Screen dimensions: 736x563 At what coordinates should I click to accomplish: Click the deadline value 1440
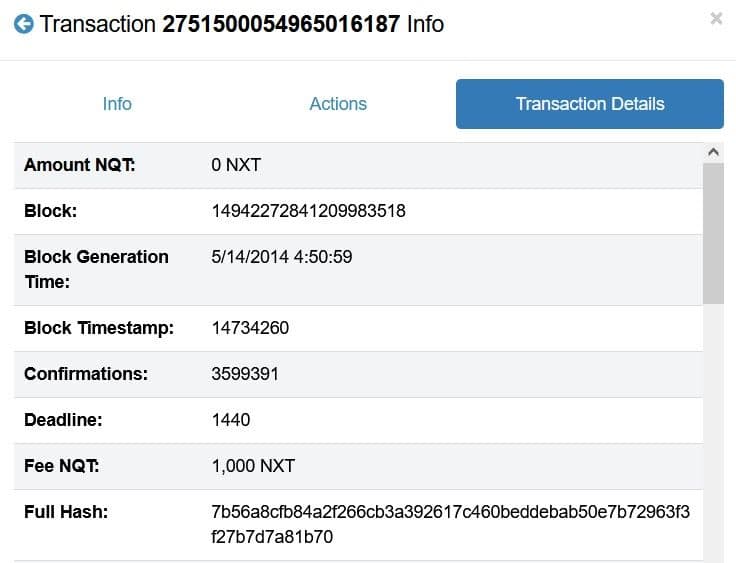click(x=231, y=420)
